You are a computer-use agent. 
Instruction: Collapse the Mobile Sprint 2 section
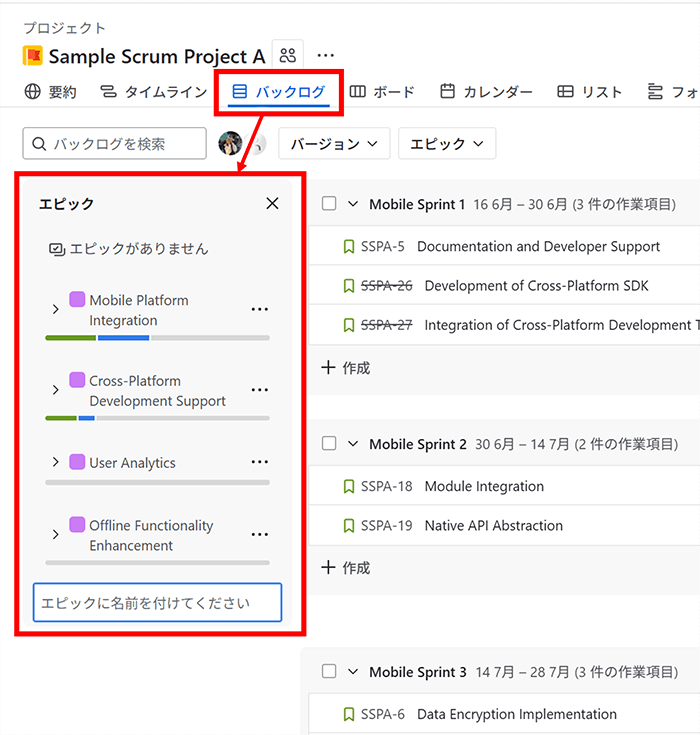point(353,444)
